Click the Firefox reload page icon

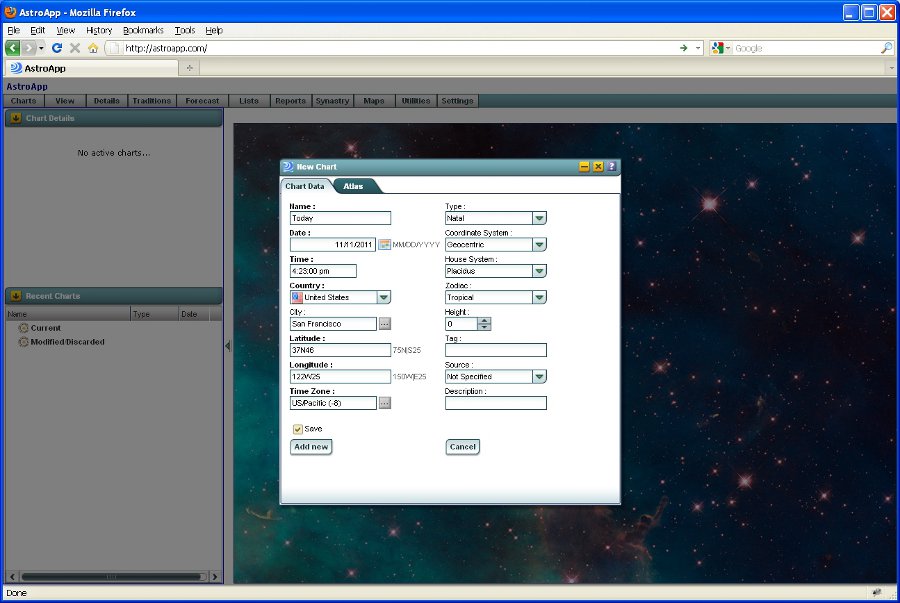click(57, 48)
